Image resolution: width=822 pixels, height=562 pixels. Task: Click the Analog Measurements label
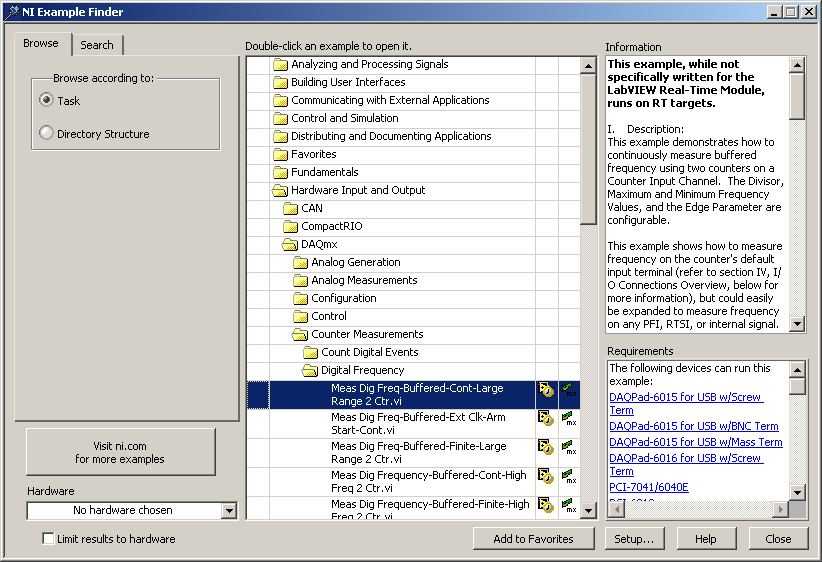(364, 280)
